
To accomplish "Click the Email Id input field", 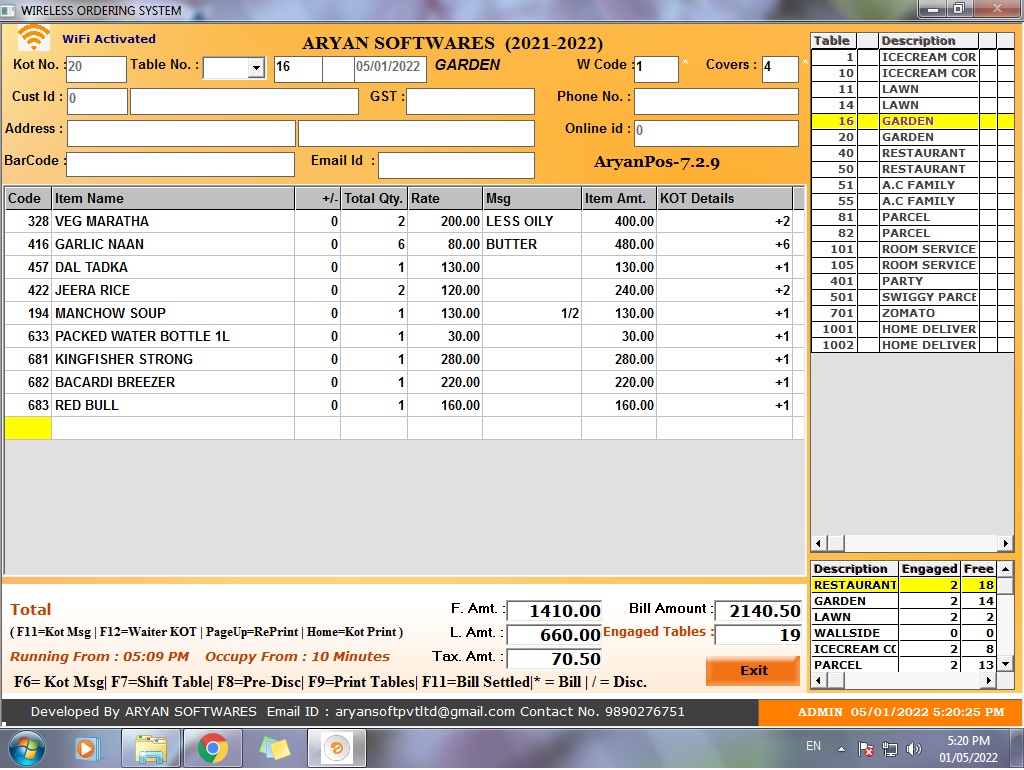I will pos(456,165).
